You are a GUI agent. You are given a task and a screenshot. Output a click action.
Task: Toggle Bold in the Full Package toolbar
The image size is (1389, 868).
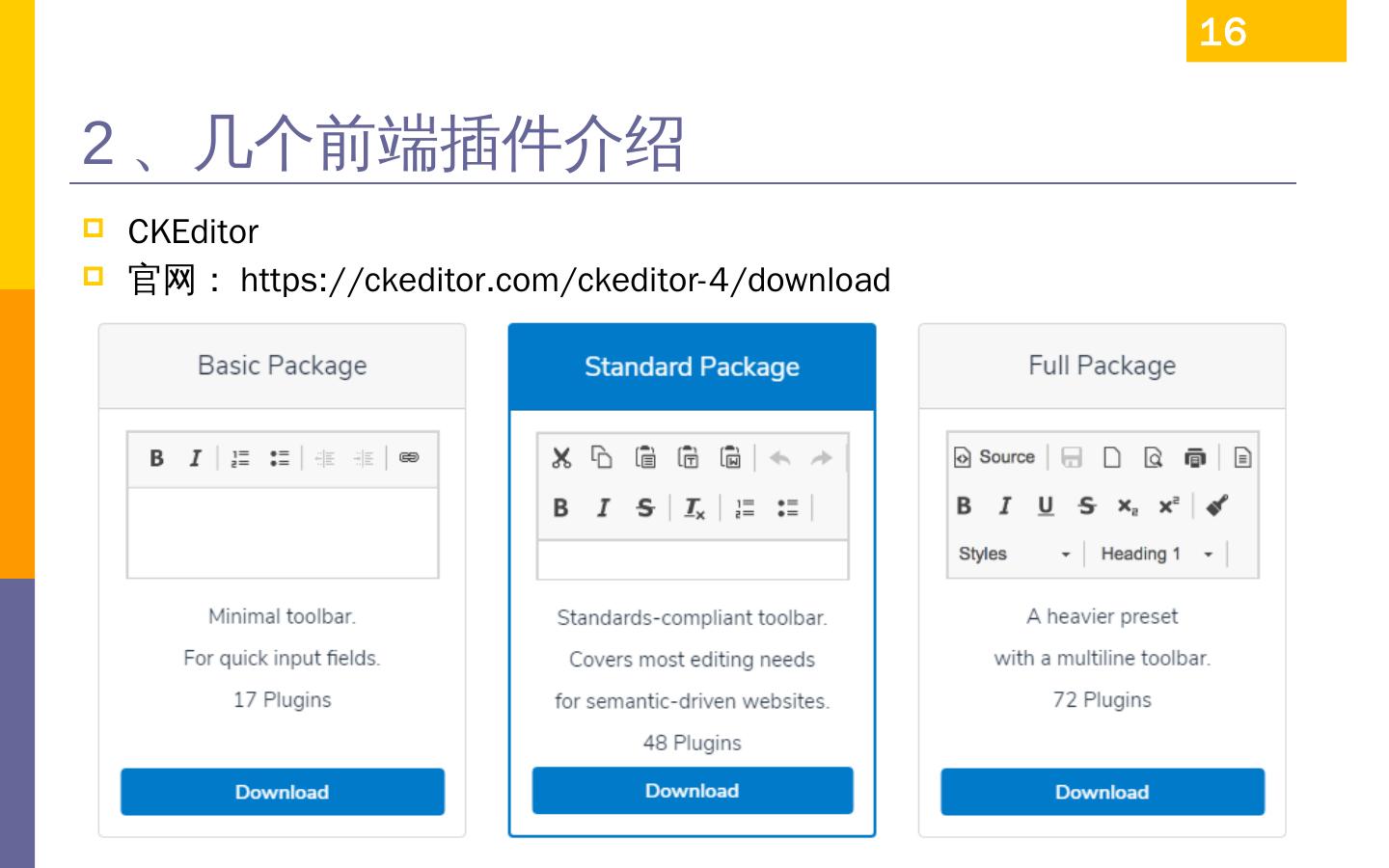(964, 505)
